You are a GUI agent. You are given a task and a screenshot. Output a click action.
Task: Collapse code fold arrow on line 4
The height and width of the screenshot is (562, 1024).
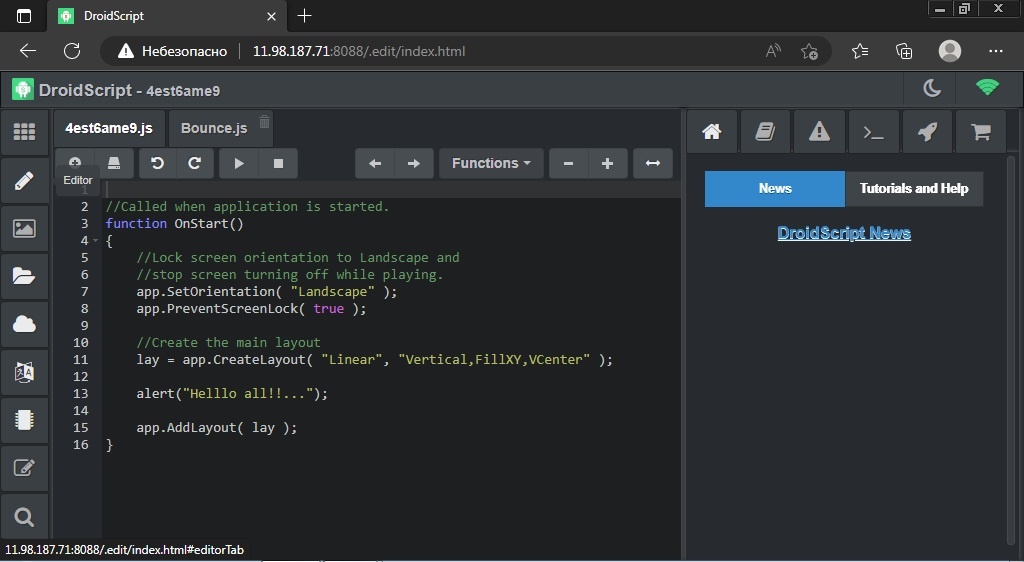(96, 241)
